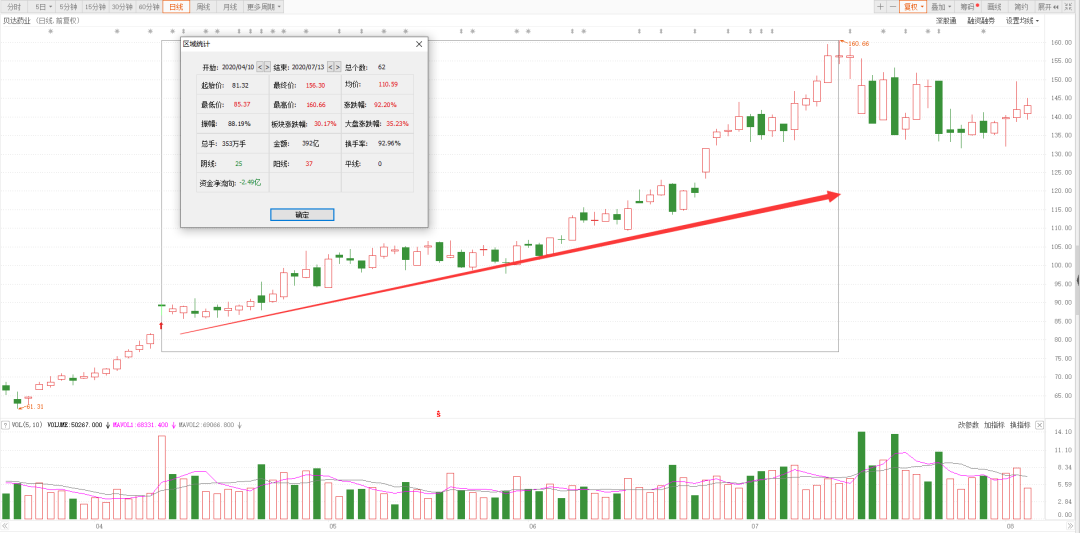Toggle the 筹码 chip distribution view

[x=969, y=6]
